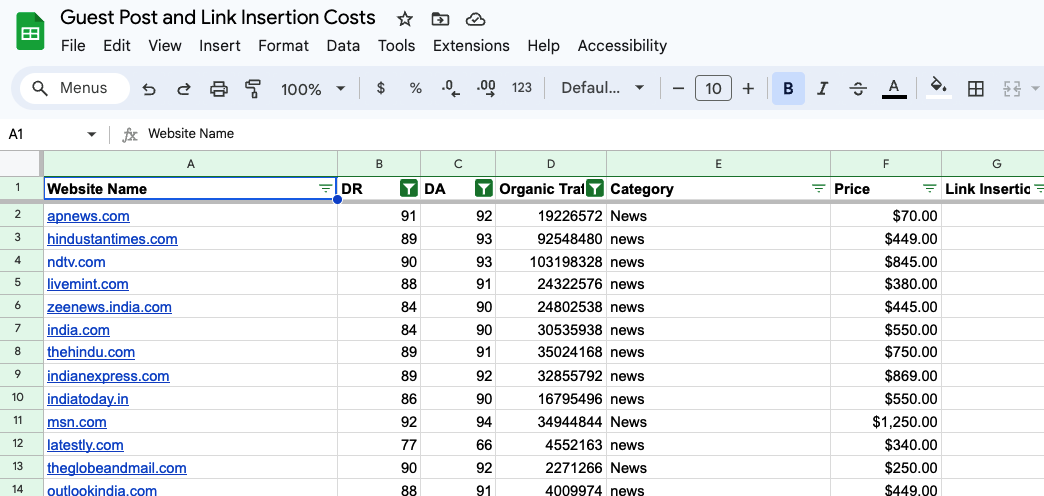Select column A header

click(190, 164)
